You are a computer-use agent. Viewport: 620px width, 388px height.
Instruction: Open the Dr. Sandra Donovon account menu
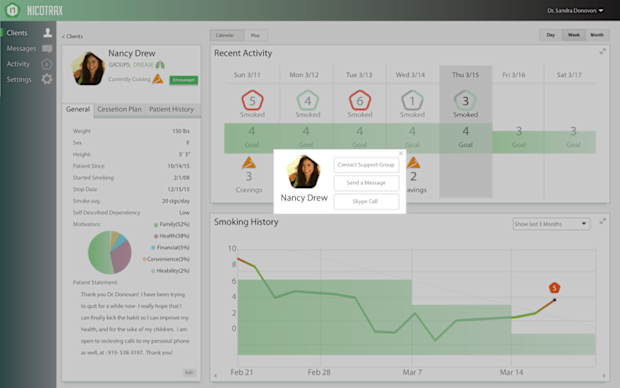click(x=575, y=11)
